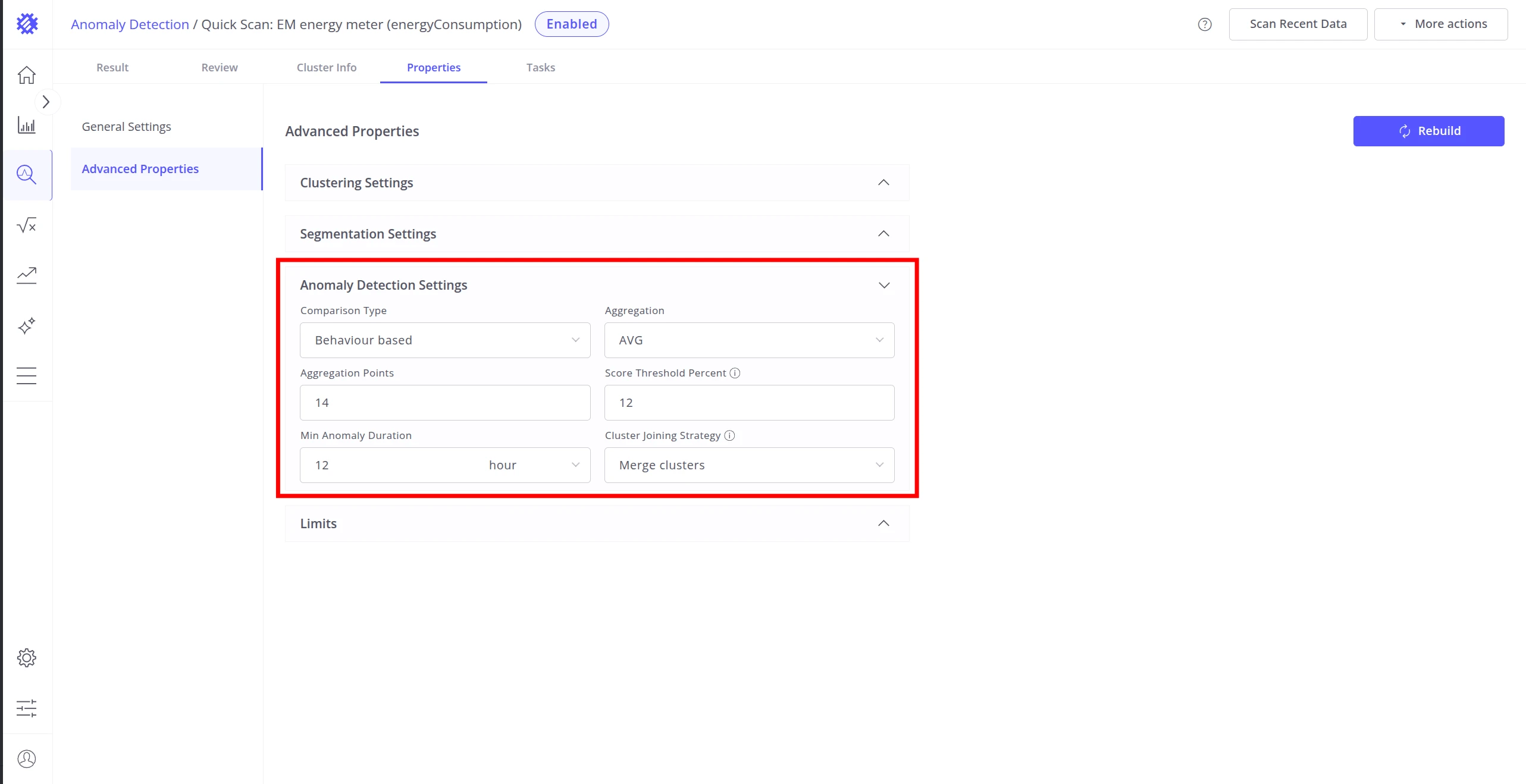
Task: Focus the Aggregation Points input field
Action: tap(445, 403)
